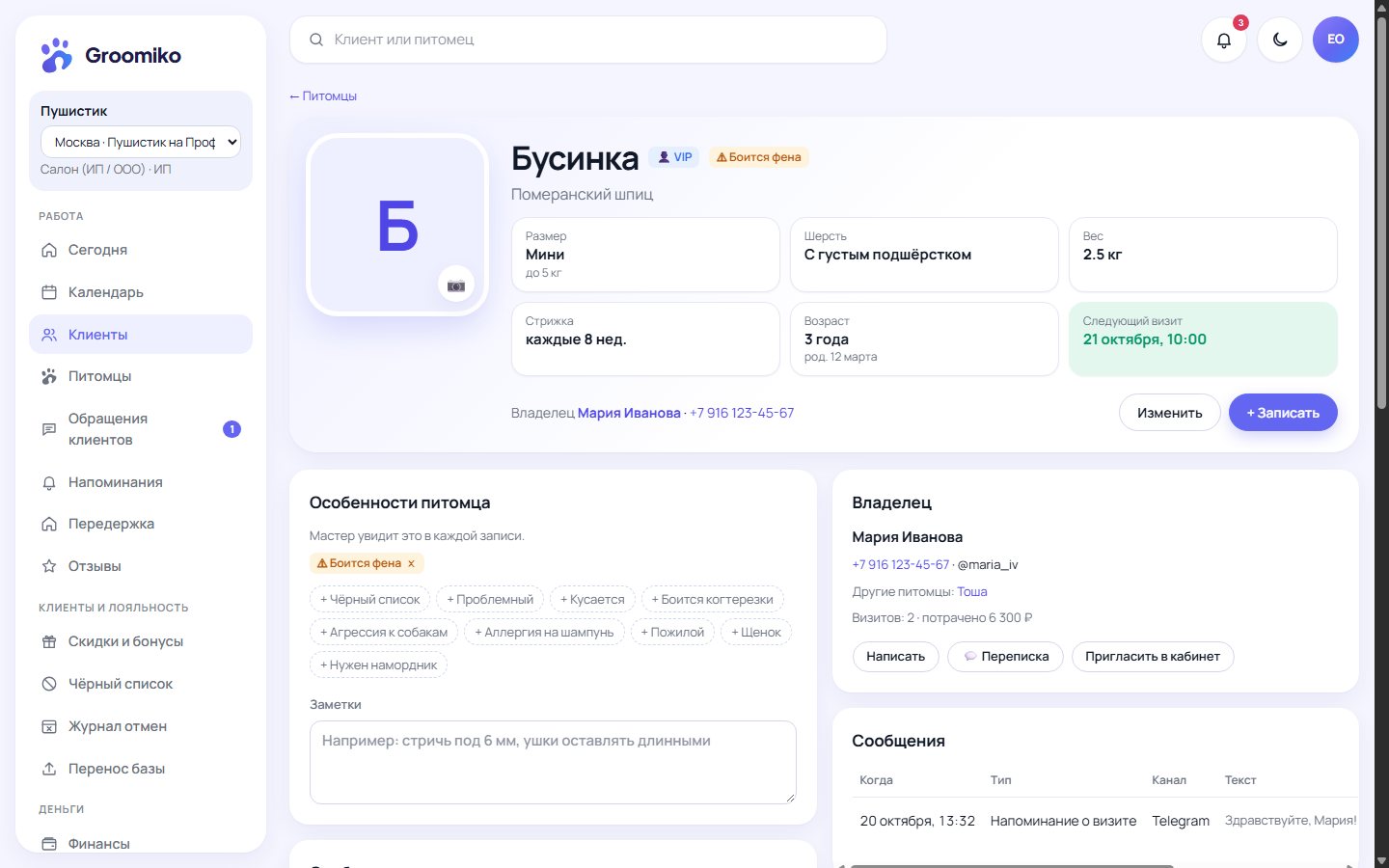
Task: Click the Изменить button
Action: (1170, 413)
